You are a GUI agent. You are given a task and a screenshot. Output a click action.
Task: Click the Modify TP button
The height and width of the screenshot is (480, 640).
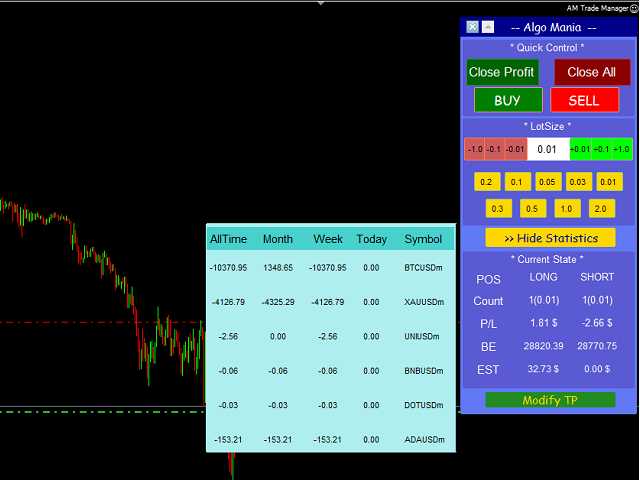(550, 400)
